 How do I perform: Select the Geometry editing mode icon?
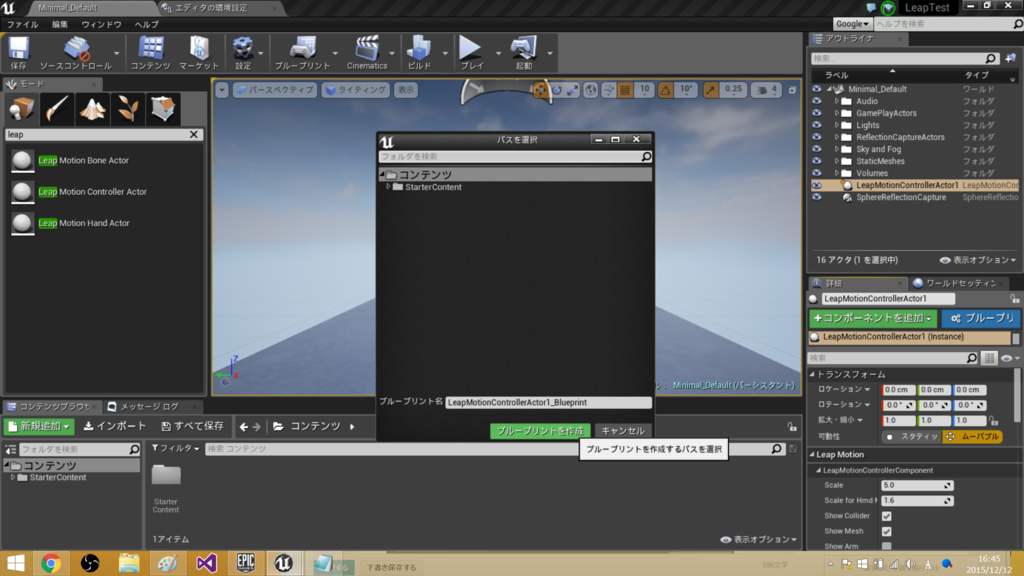click(x=163, y=108)
